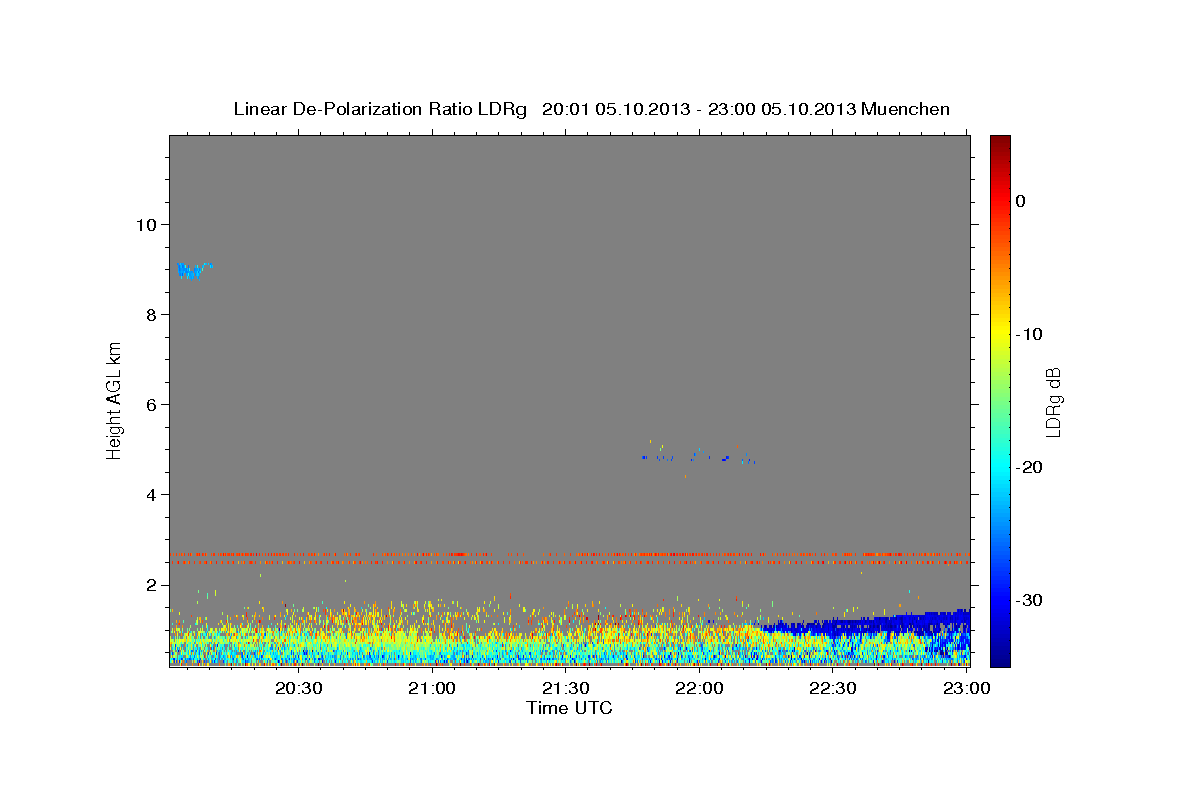Click the colorbar value 0
Viewport: 1200px width, 800px height.
pos(1020,201)
